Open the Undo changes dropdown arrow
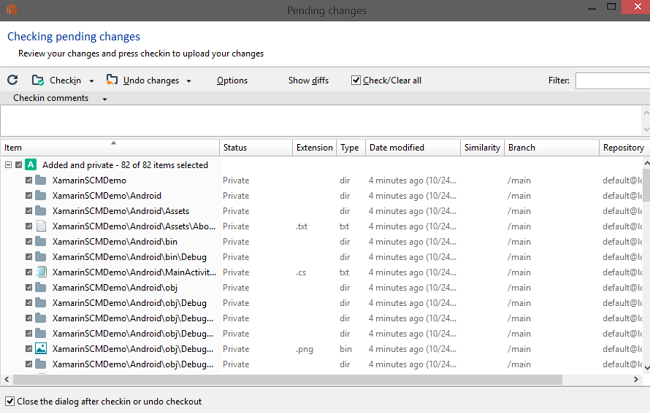The width and height of the screenshot is (650, 413). click(x=188, y=81)
